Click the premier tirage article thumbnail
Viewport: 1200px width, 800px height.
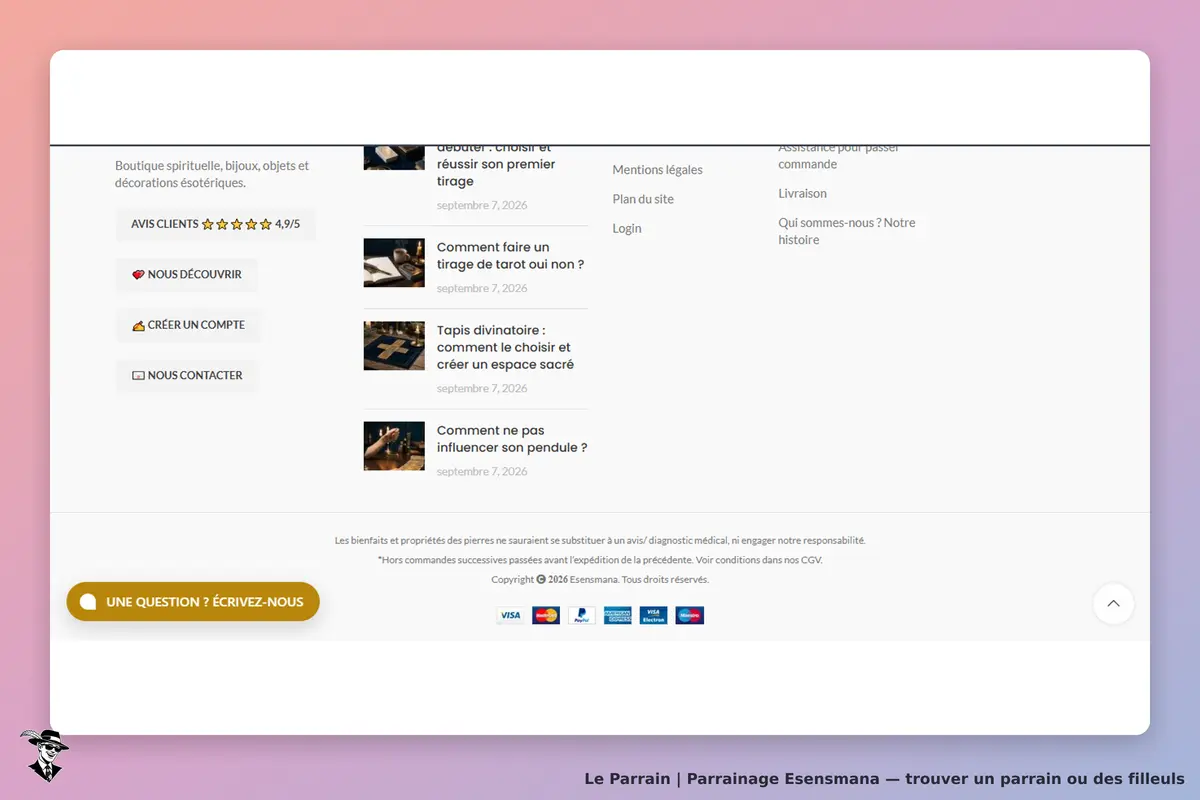pyautogui.click(x=394, y=158)
